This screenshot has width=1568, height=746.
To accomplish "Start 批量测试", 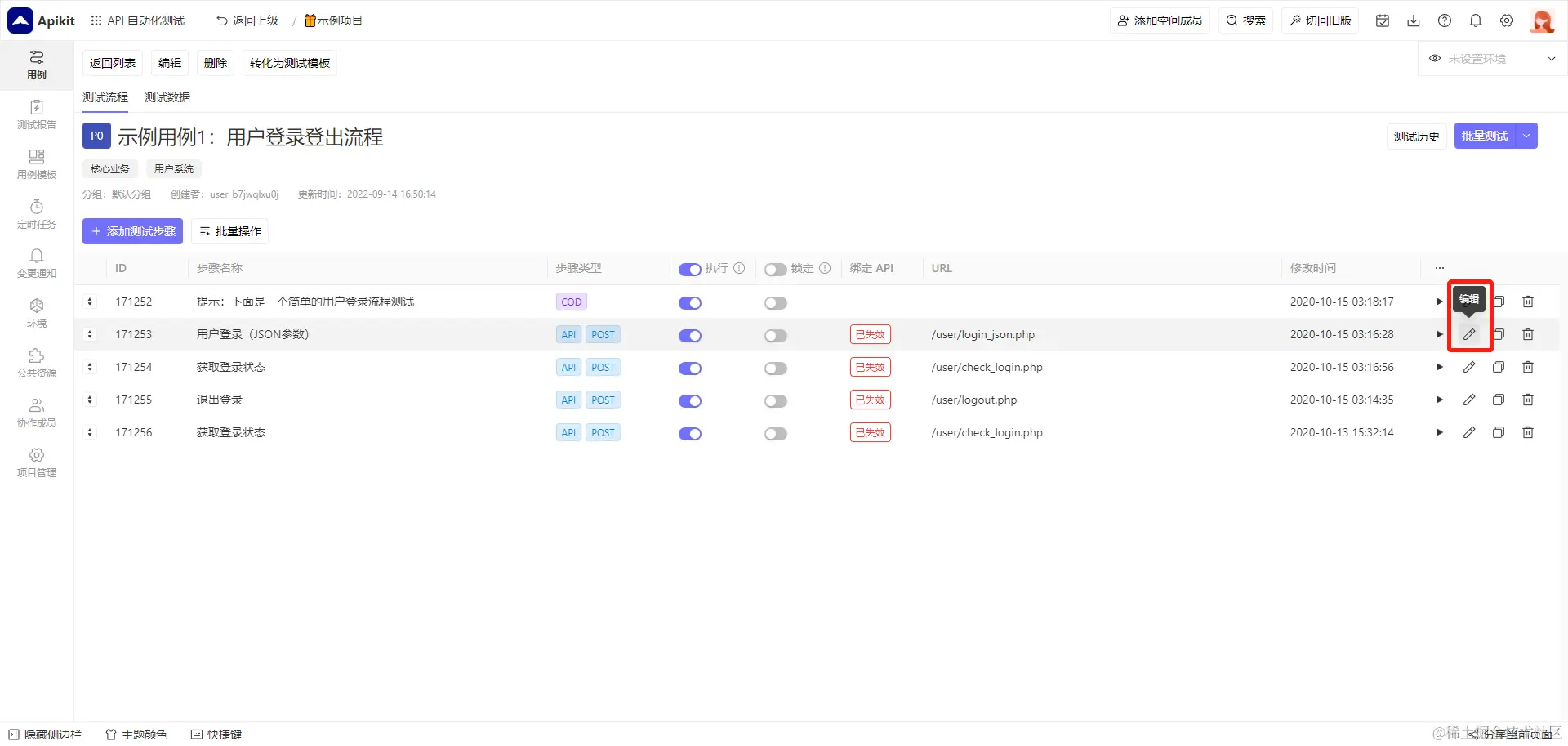I will tap(1485, 136).
